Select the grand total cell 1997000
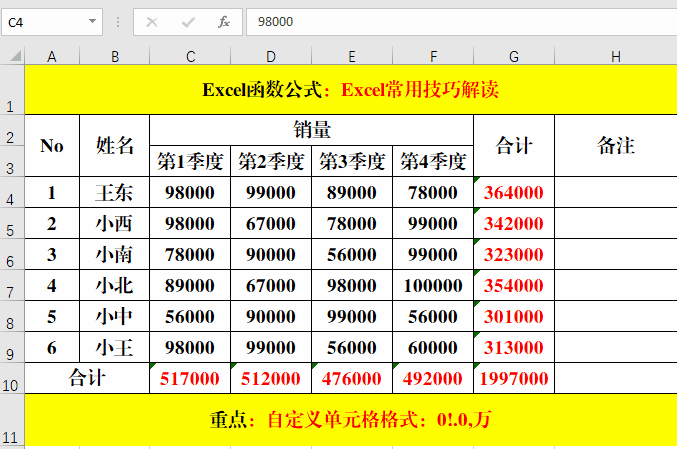The image size is (677, 449). pos(514,378)
